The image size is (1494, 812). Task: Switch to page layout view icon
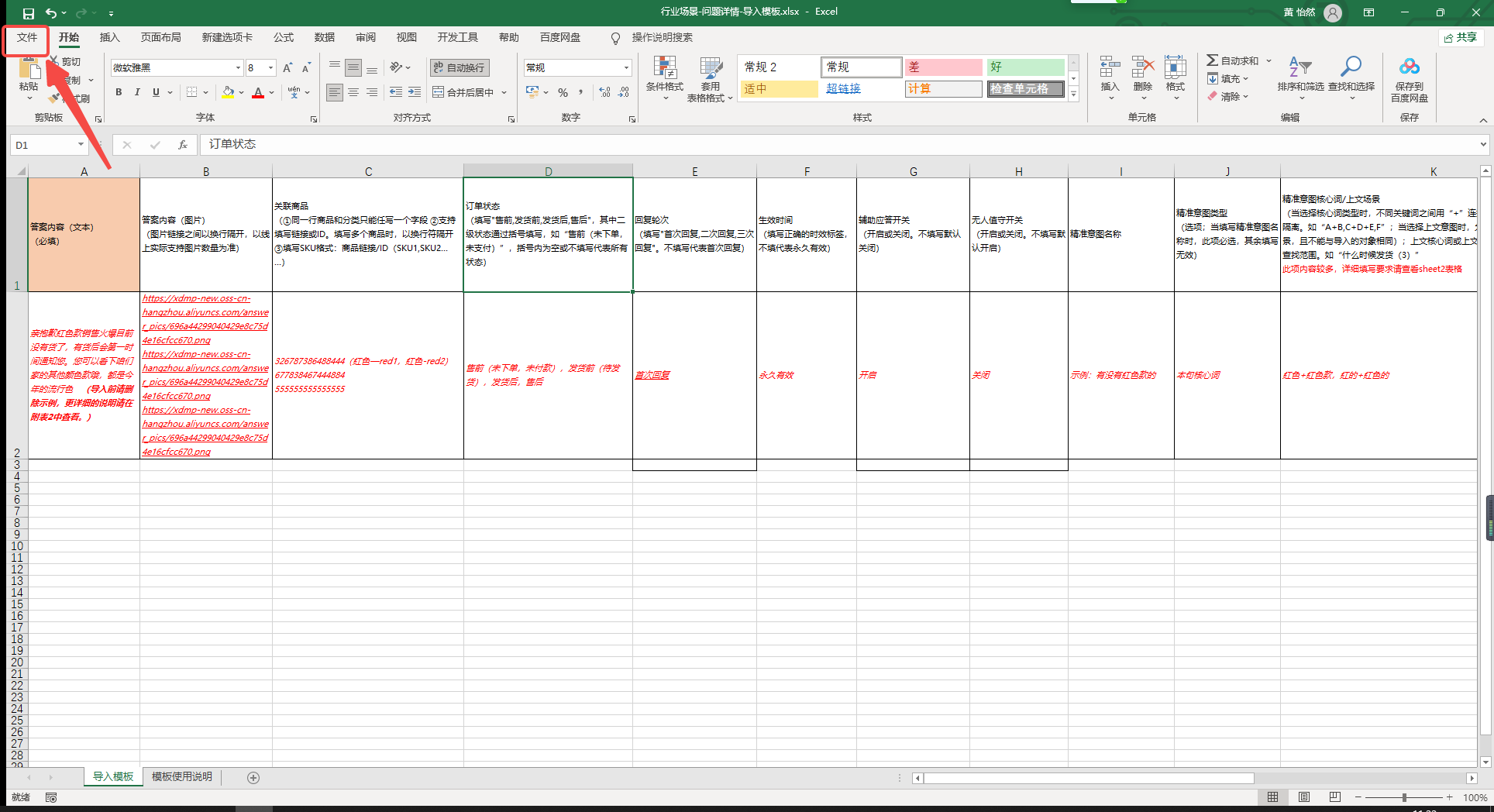pos(1304,797)
